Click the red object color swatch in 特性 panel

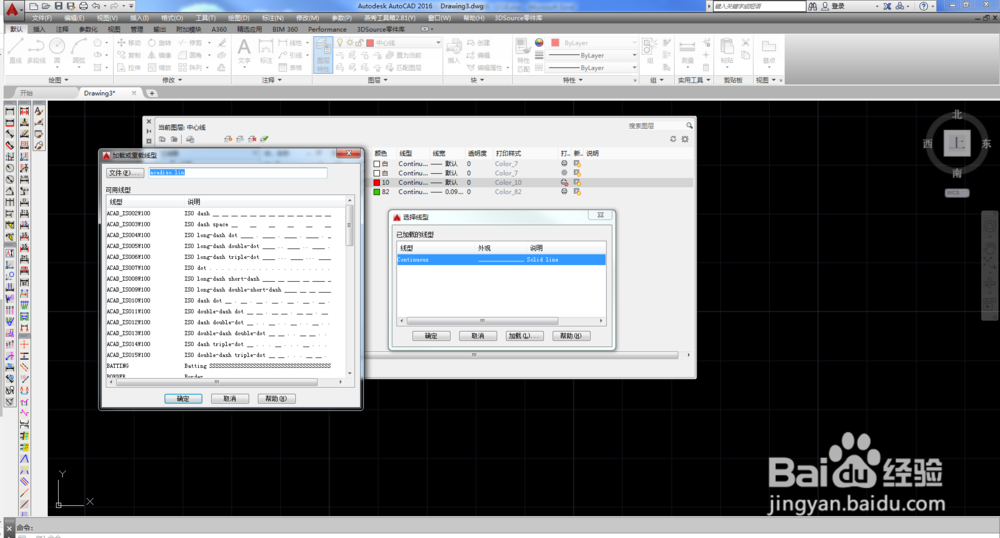click(555, 43)
